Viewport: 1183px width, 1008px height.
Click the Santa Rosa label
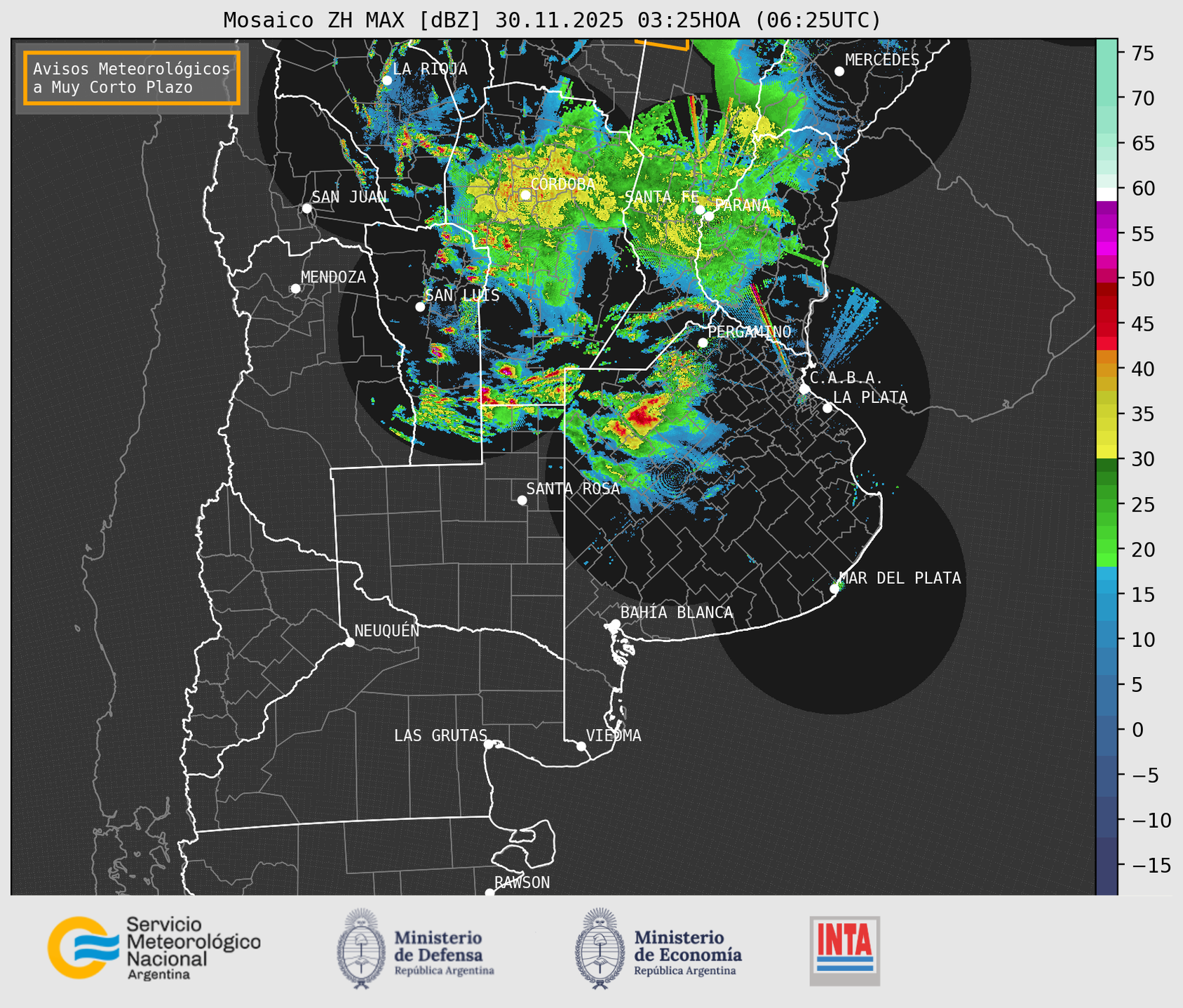[x=573, y=489]
